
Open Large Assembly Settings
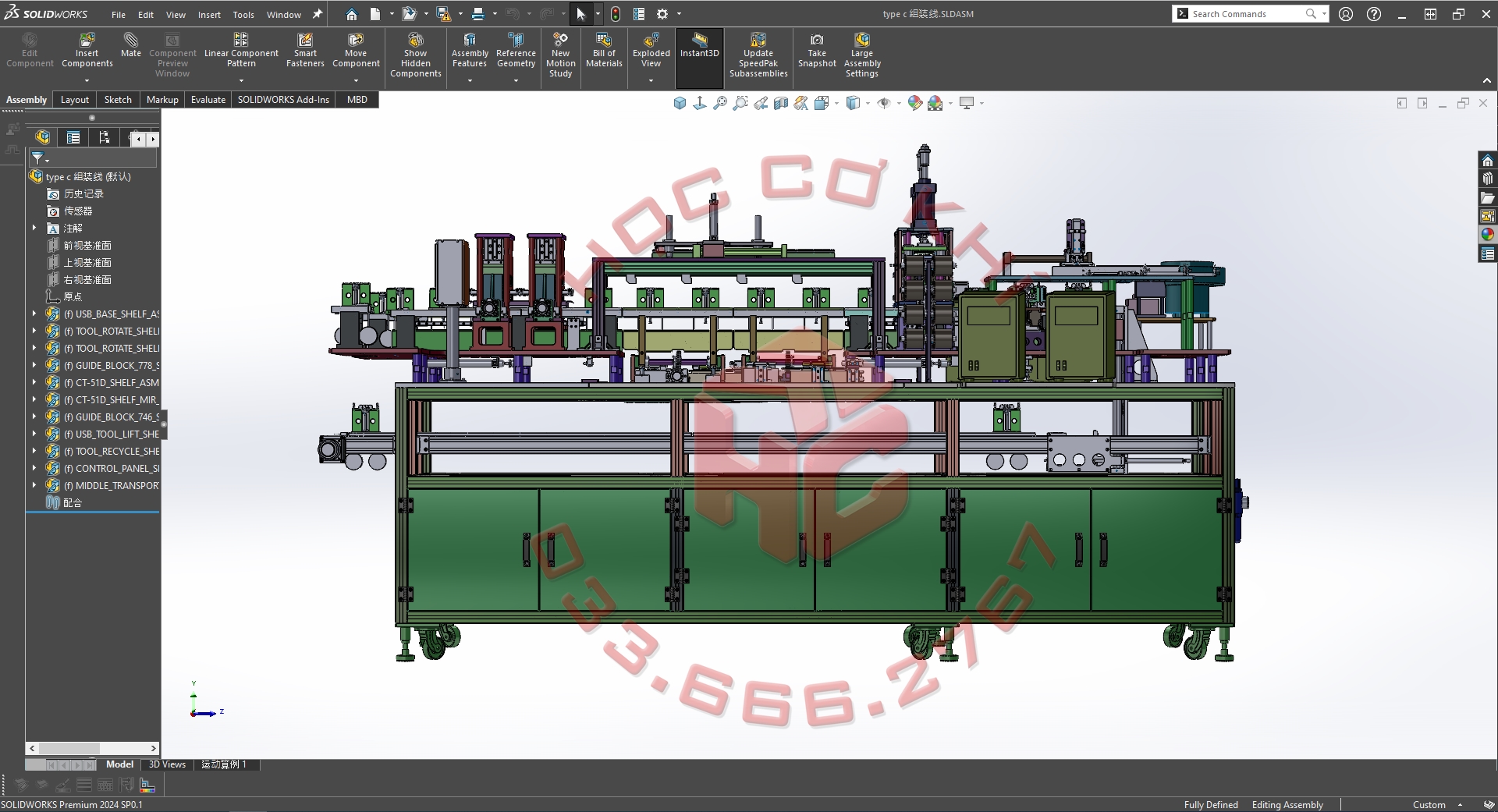point(862,55)
